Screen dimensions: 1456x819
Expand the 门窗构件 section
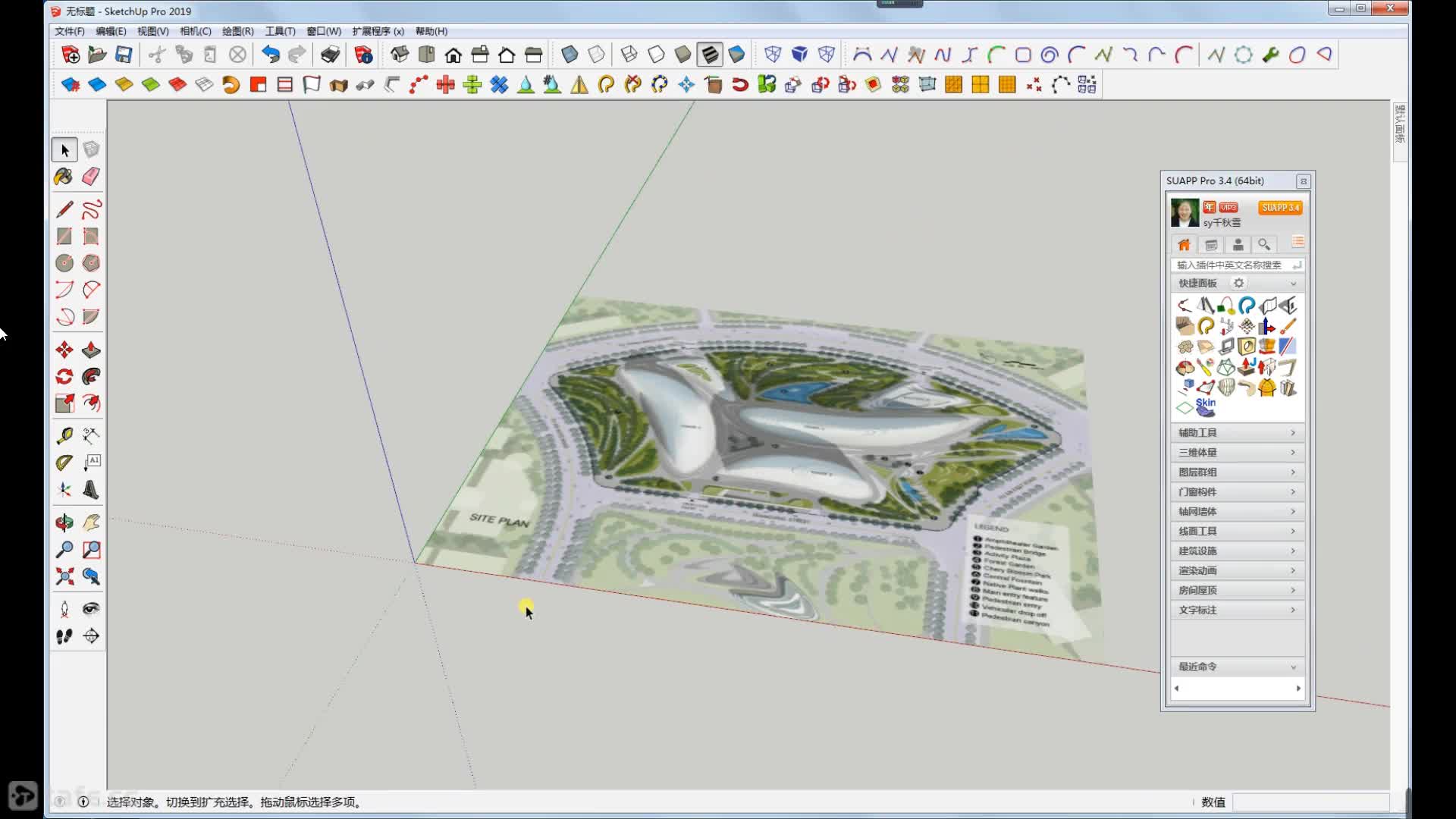click(1237, 491)
